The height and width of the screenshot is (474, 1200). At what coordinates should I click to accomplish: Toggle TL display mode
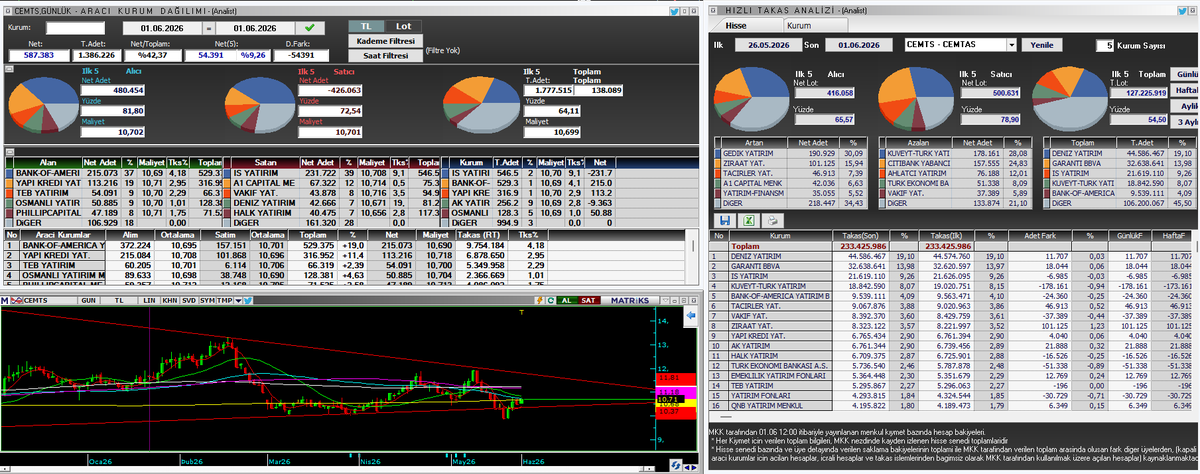click(x=364, y=24)
